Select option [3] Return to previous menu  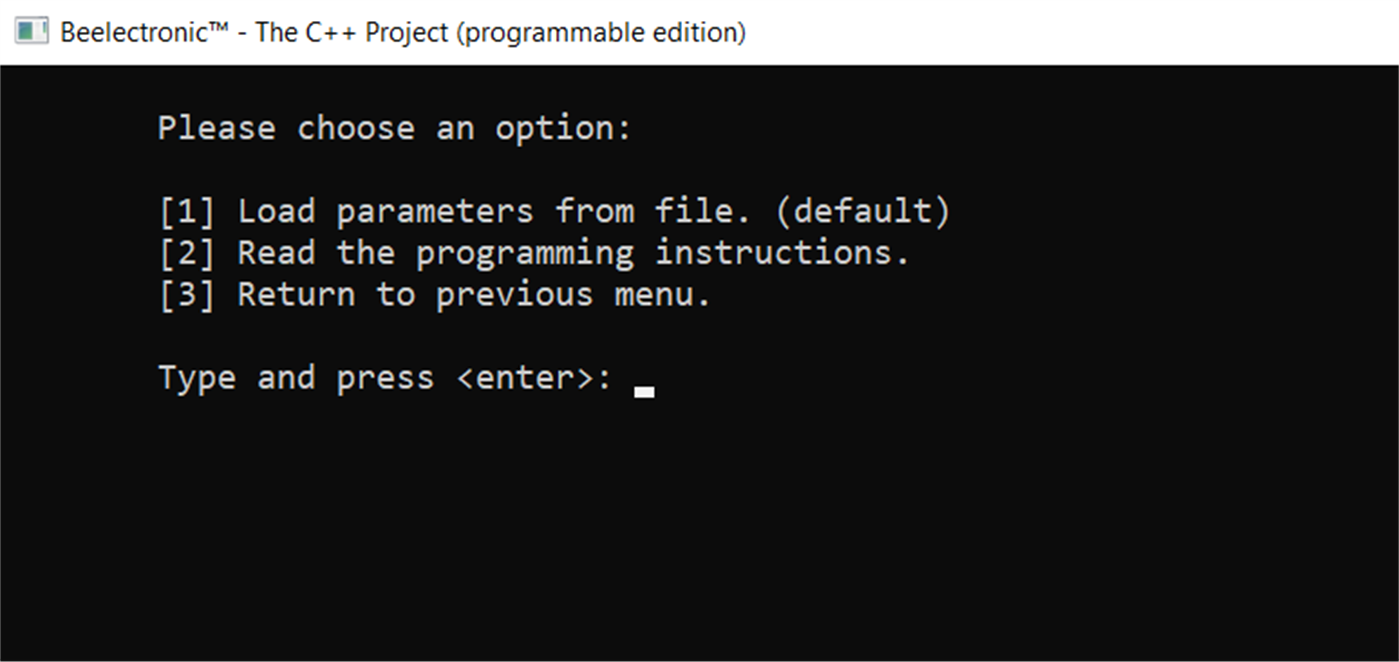click(x=435, y=295)
